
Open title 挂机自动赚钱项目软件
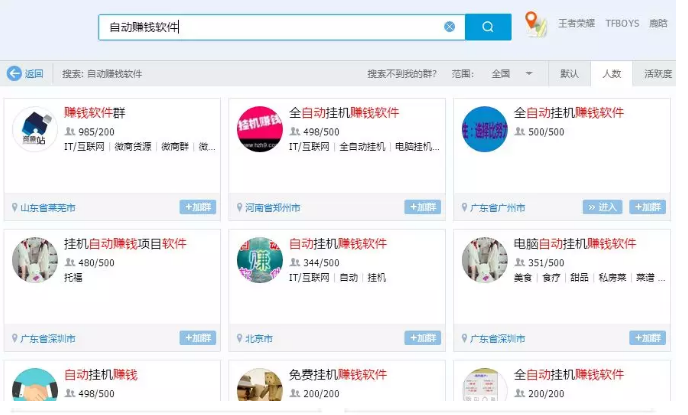[125, 243]
